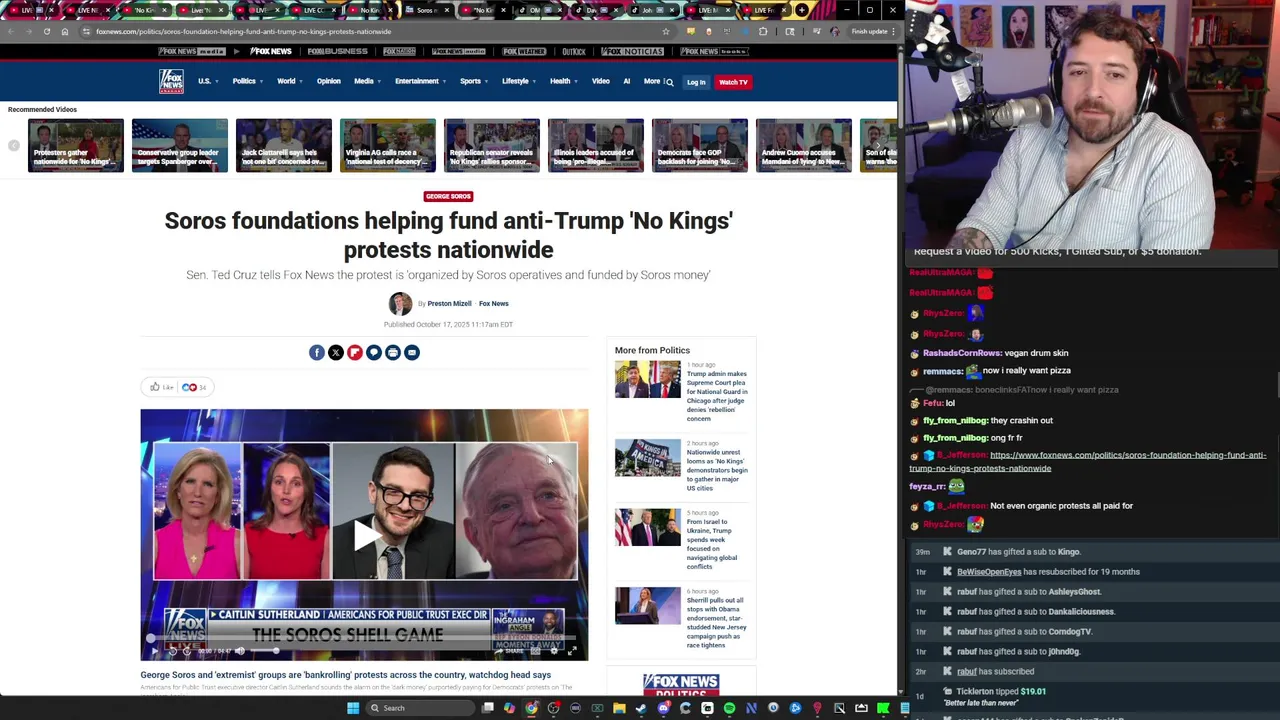Open the More menu in navigation
The height and width of the screenshot is (720, 1280).
pos(652,81)
